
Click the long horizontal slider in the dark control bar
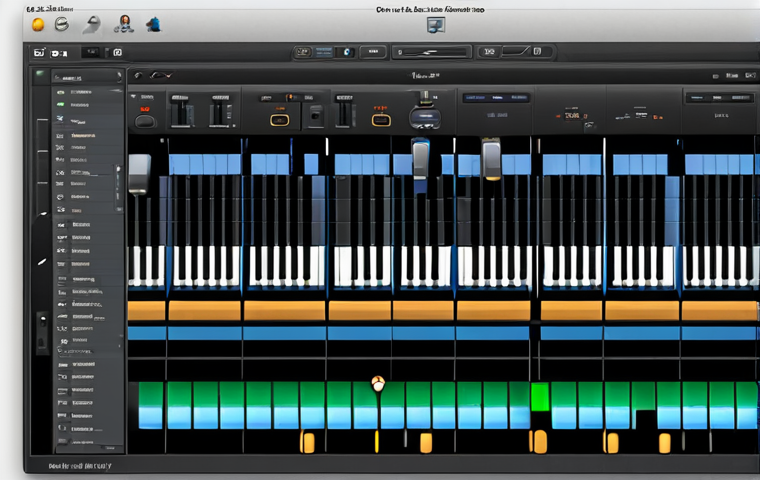click(x=432, y=52)
